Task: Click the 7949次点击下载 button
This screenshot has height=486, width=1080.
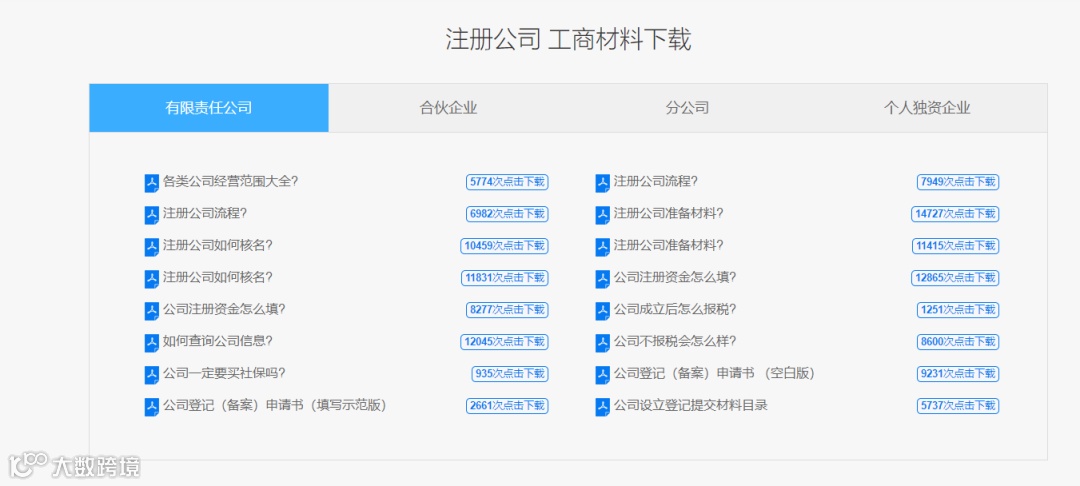Action: (958, 182)
